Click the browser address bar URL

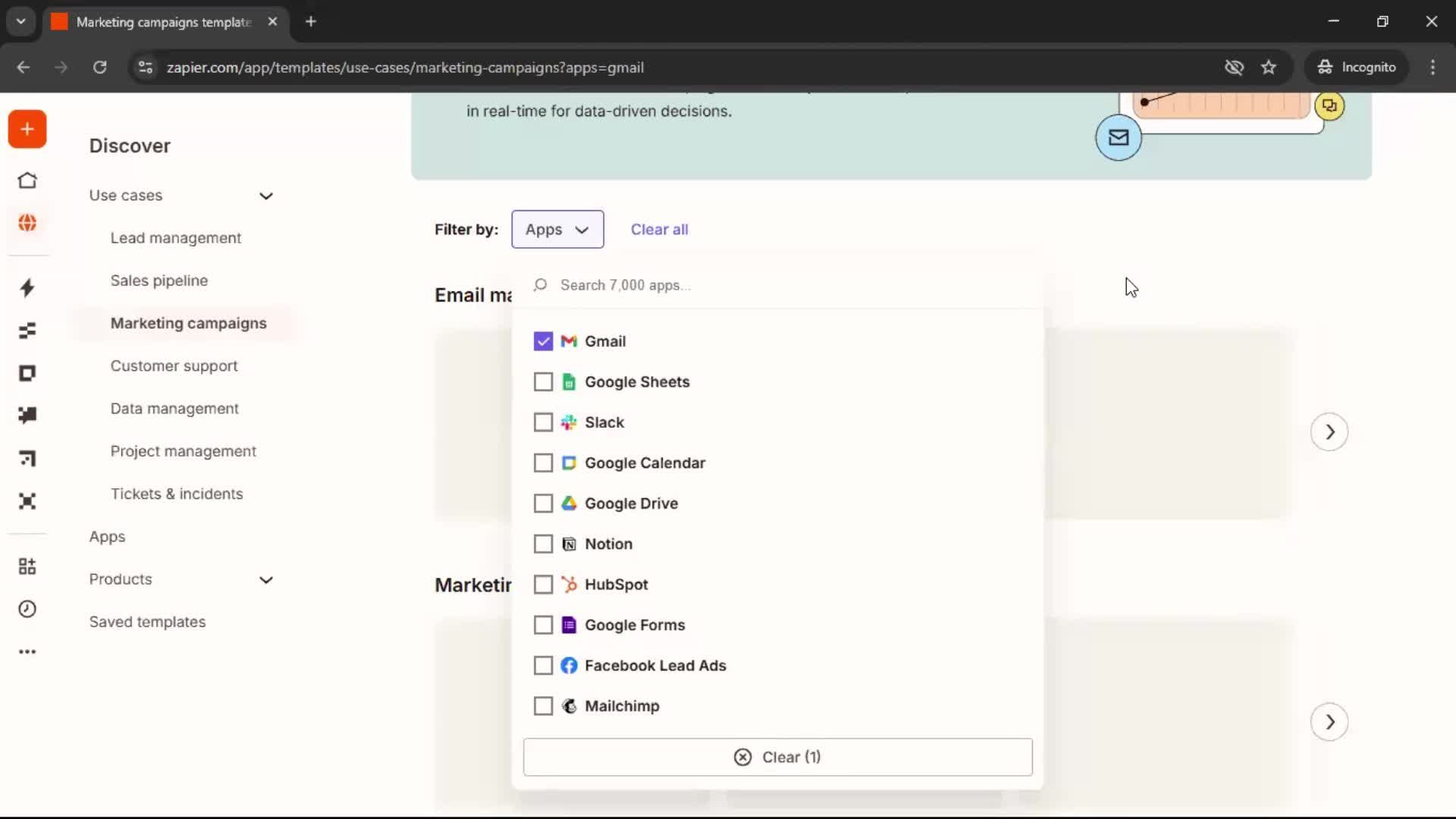[x=405, y=67]
